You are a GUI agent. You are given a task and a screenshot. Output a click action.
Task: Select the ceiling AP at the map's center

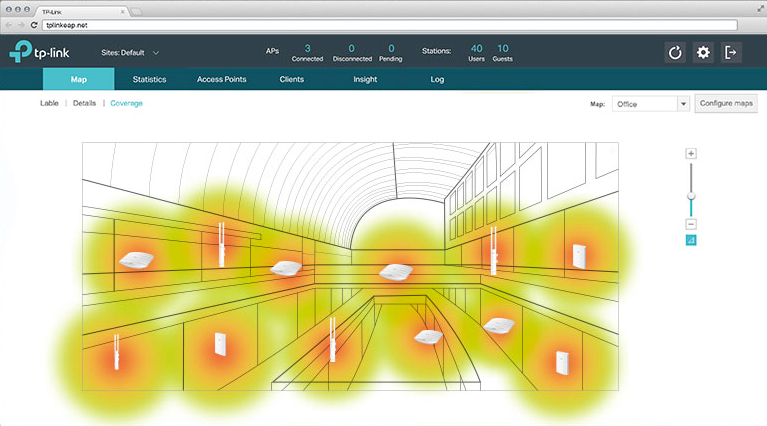click(x=396, y=272)
